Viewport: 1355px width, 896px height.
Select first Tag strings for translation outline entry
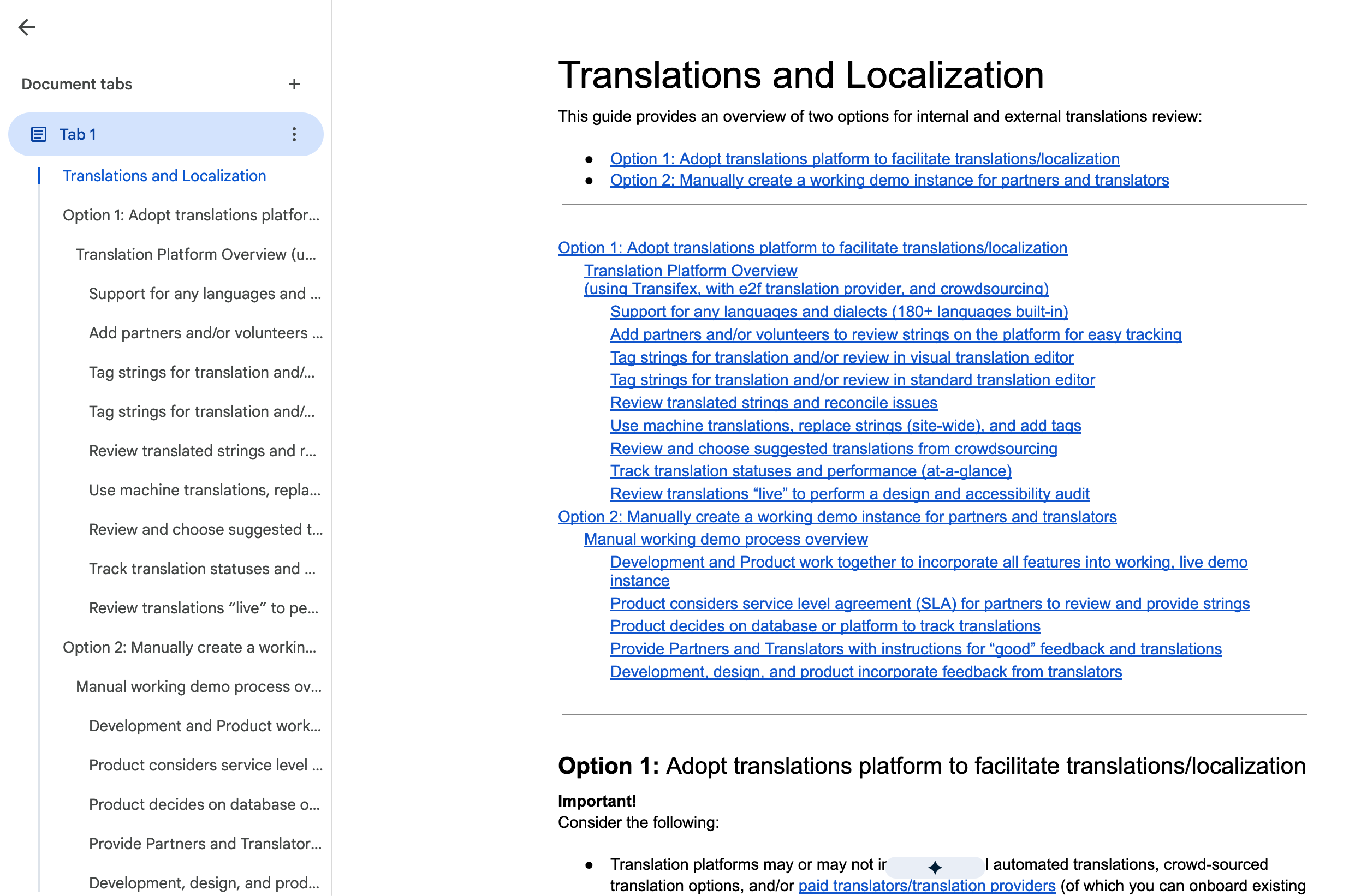tap(202, 373)
